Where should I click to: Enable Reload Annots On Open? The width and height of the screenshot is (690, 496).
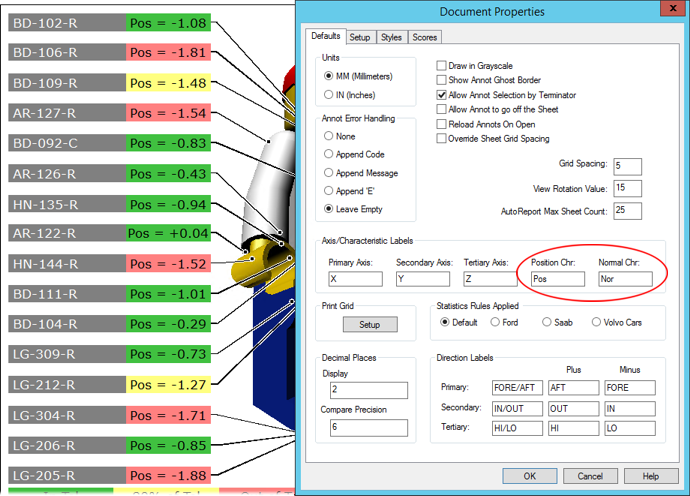[442, 124]
